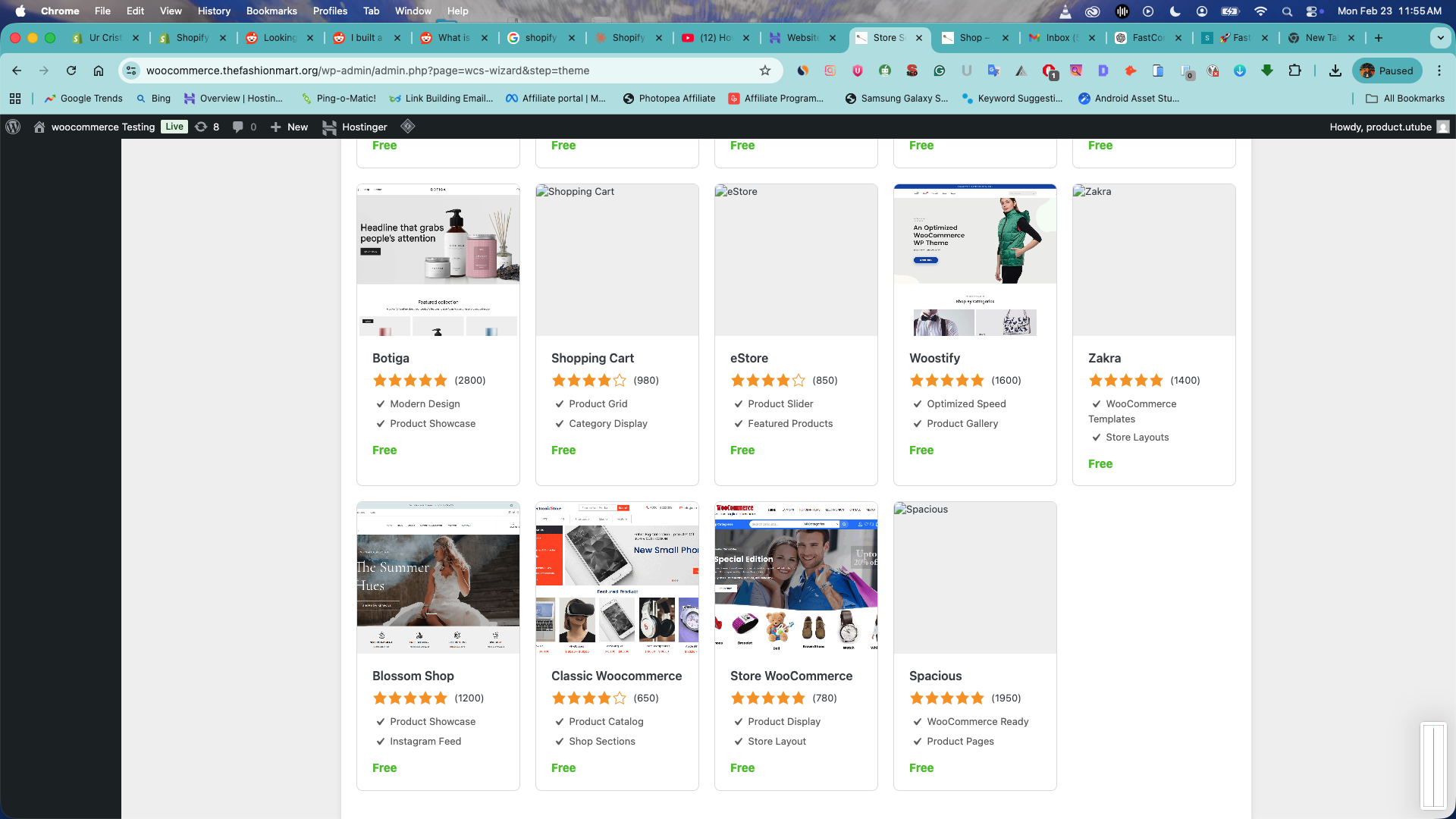
Task: Click the Free link on the Botiga theme
Action: [x=384, y=450]
